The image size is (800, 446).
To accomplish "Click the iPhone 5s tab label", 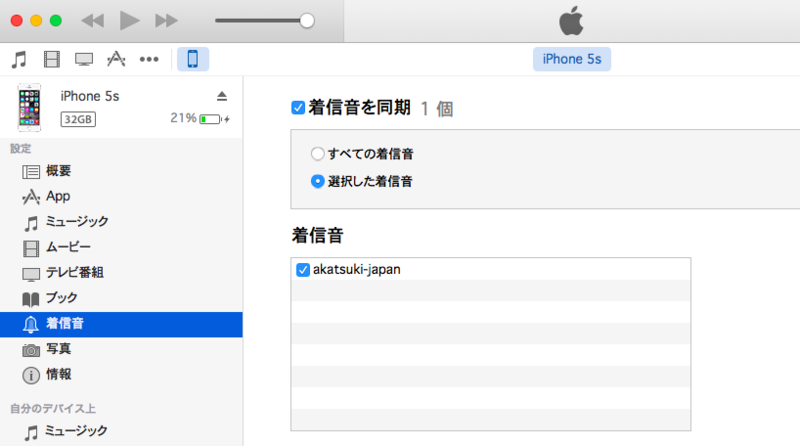I will pos(572,59).
